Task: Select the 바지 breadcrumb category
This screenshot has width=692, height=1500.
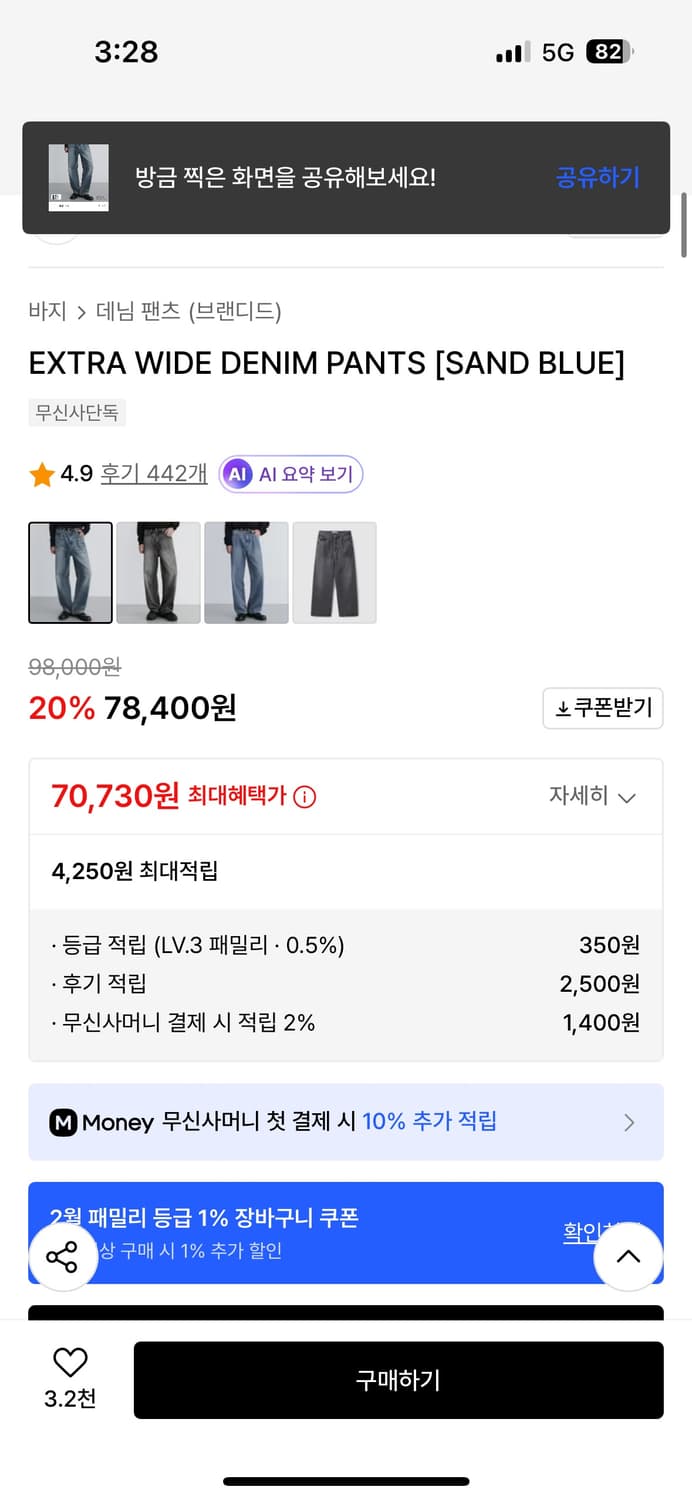Action: (x=45, y=313)
